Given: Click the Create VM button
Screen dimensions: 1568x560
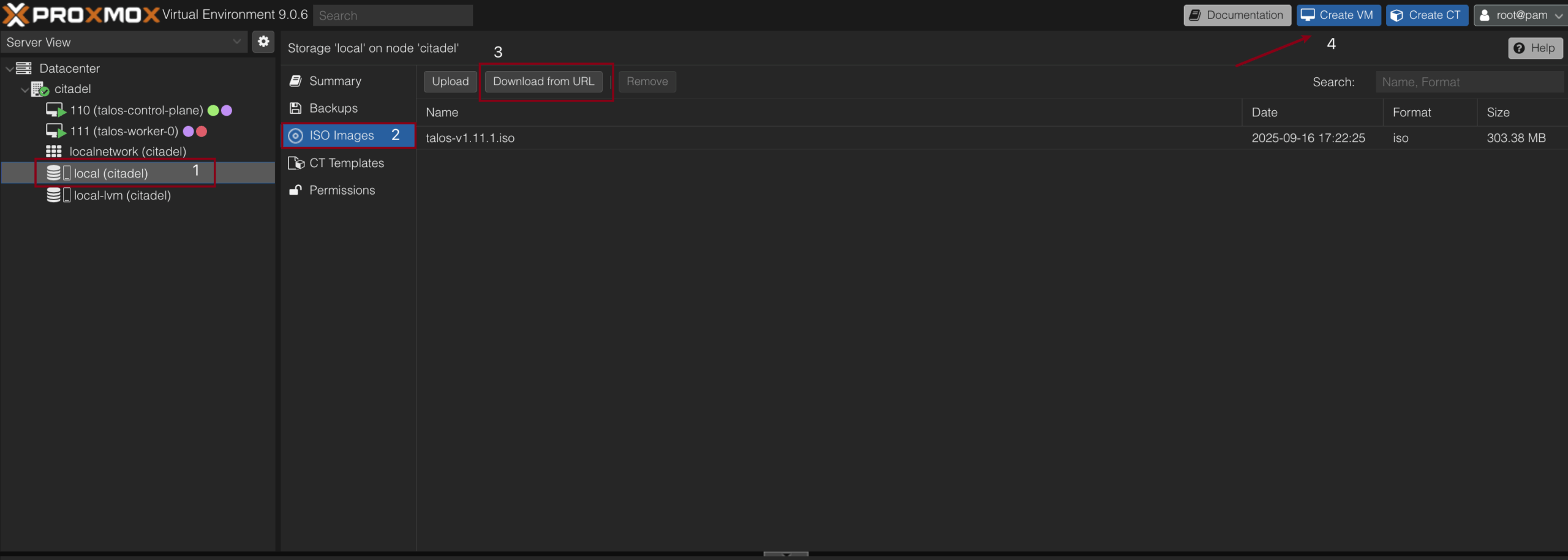Looking at the screenshot, I should 1338,15.
